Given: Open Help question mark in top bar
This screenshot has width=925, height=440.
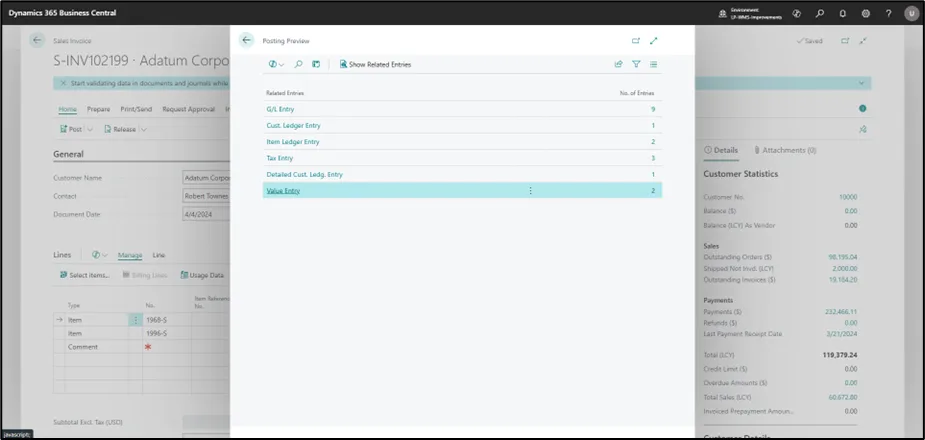Looking at the screenshot, I should [888, 13].
